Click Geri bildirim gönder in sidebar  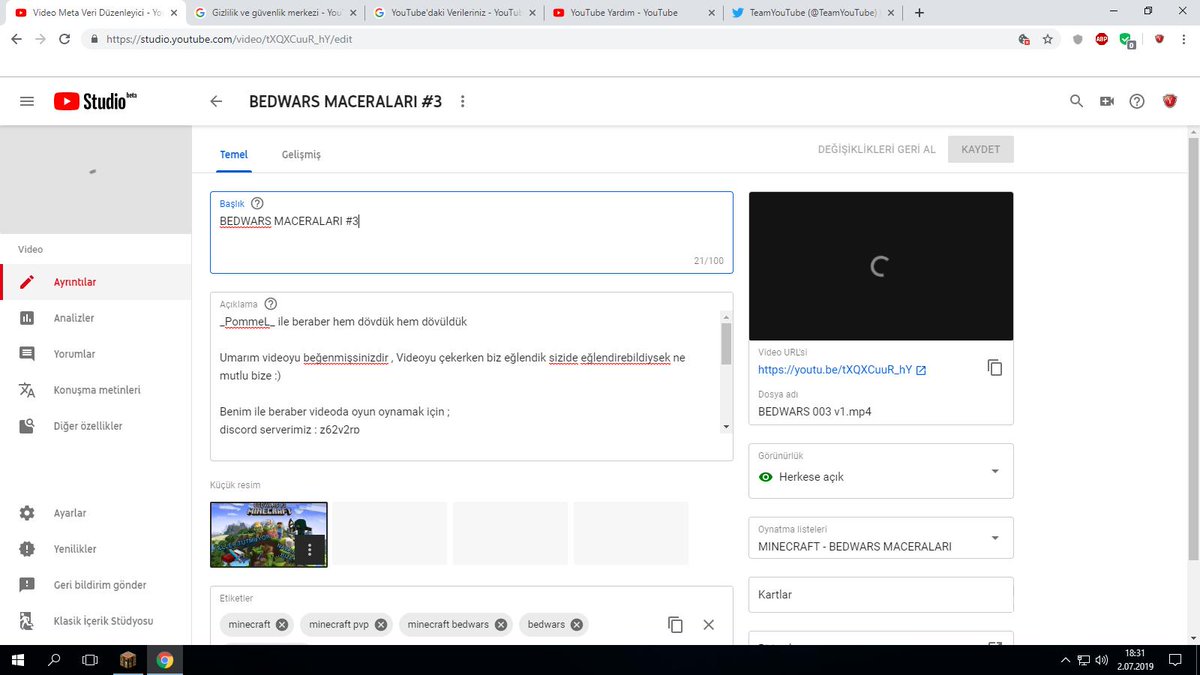pyautogui.click(x=95, y=585)
